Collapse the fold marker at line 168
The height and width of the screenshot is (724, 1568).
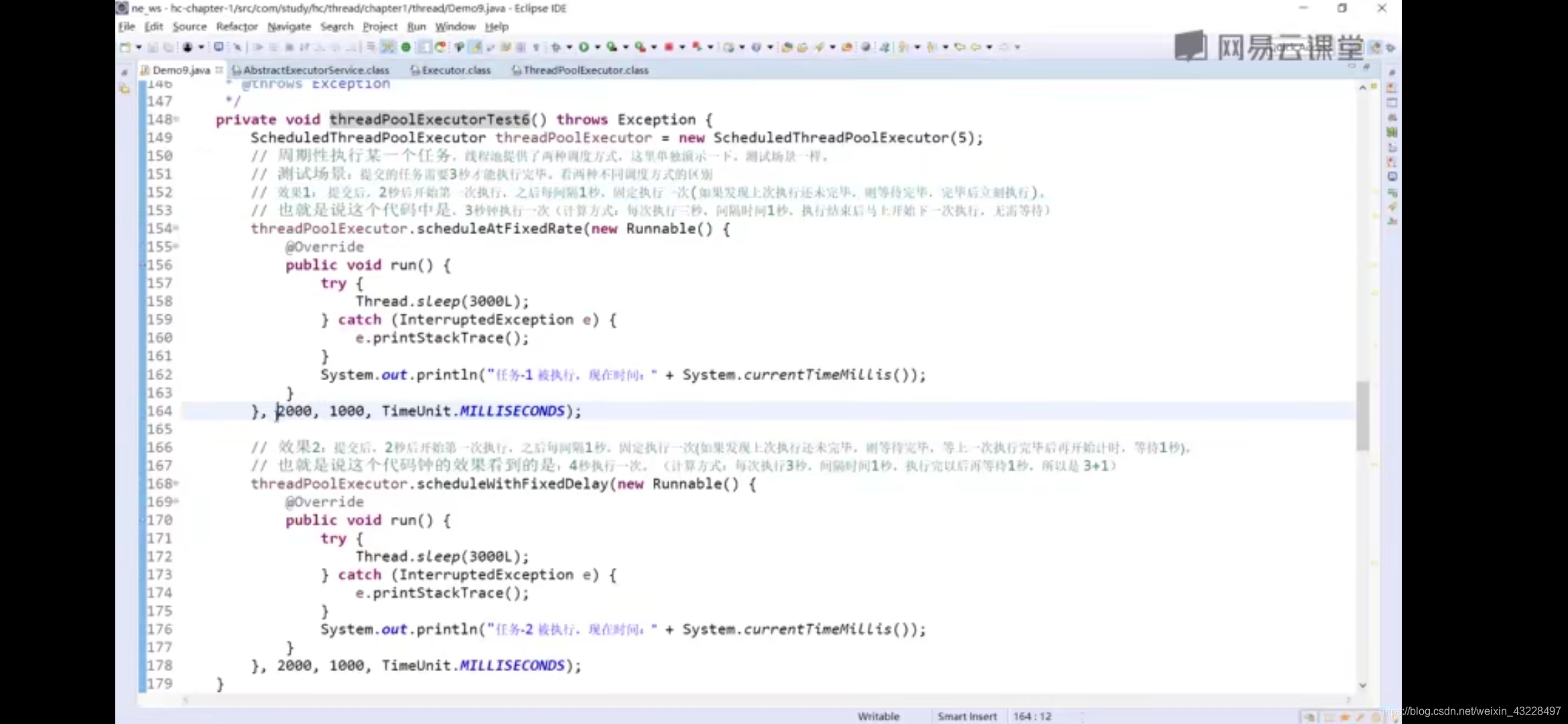point(177,483)
